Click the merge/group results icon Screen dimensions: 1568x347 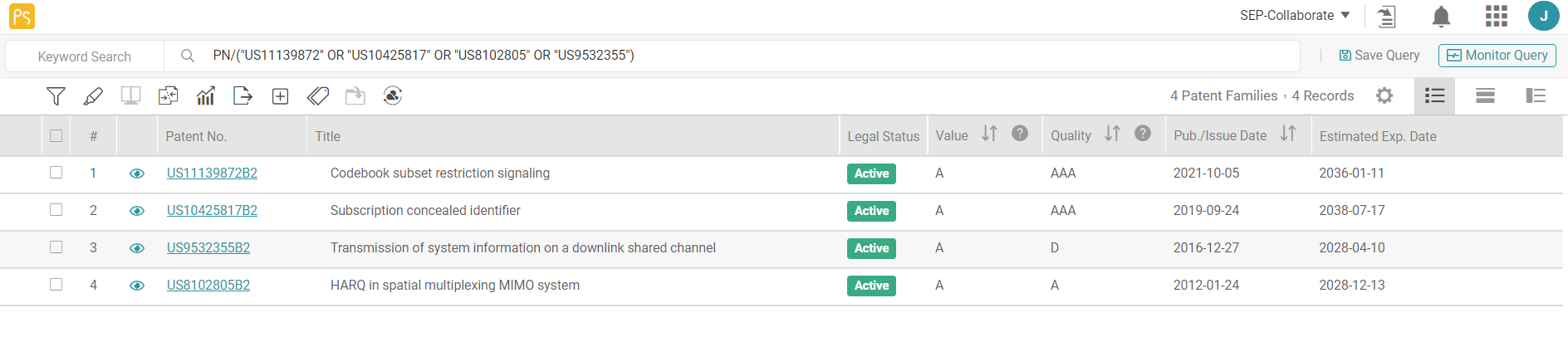click(168, 96)
